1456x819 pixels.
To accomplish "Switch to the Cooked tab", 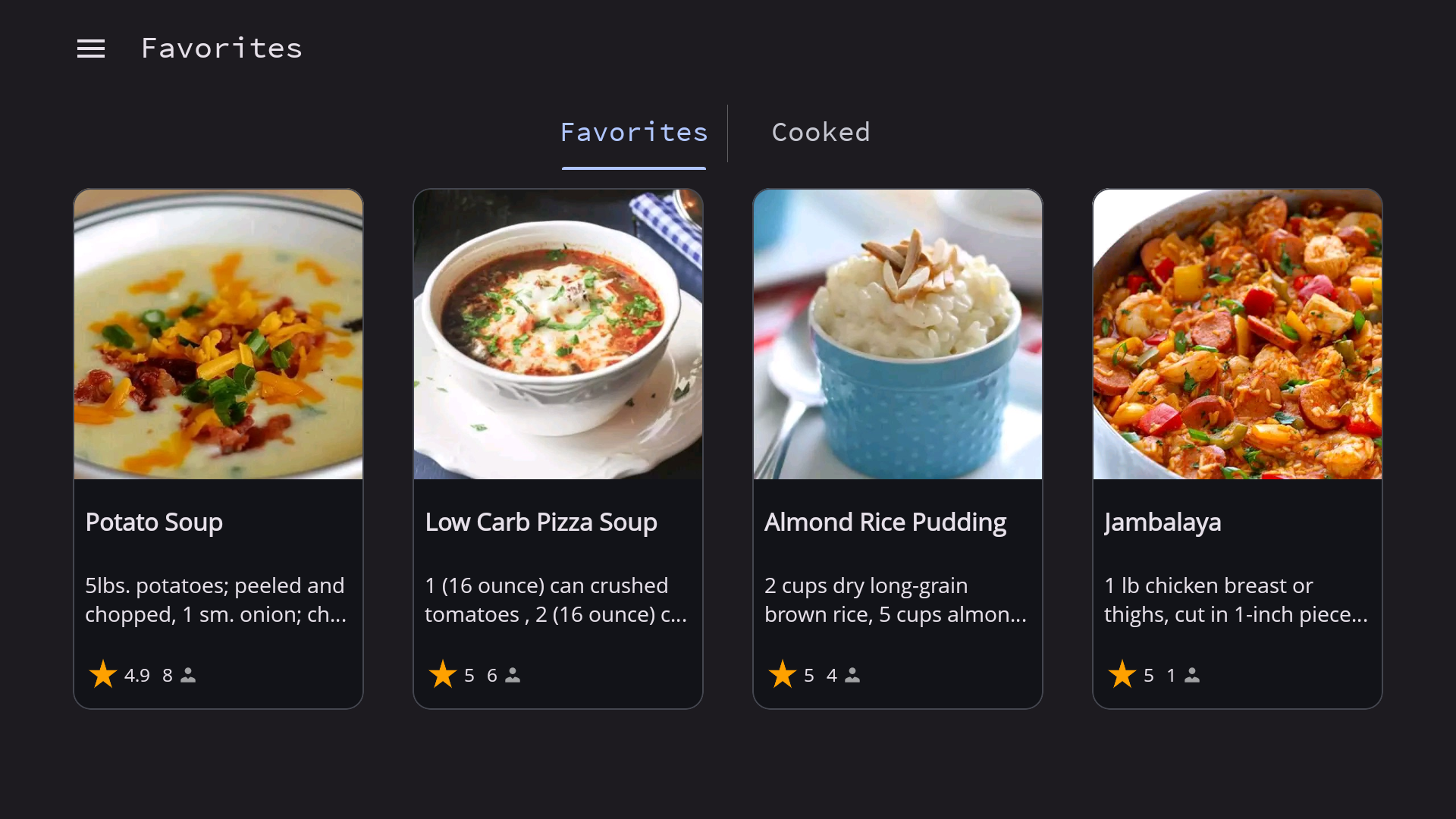I will (821, 133).
